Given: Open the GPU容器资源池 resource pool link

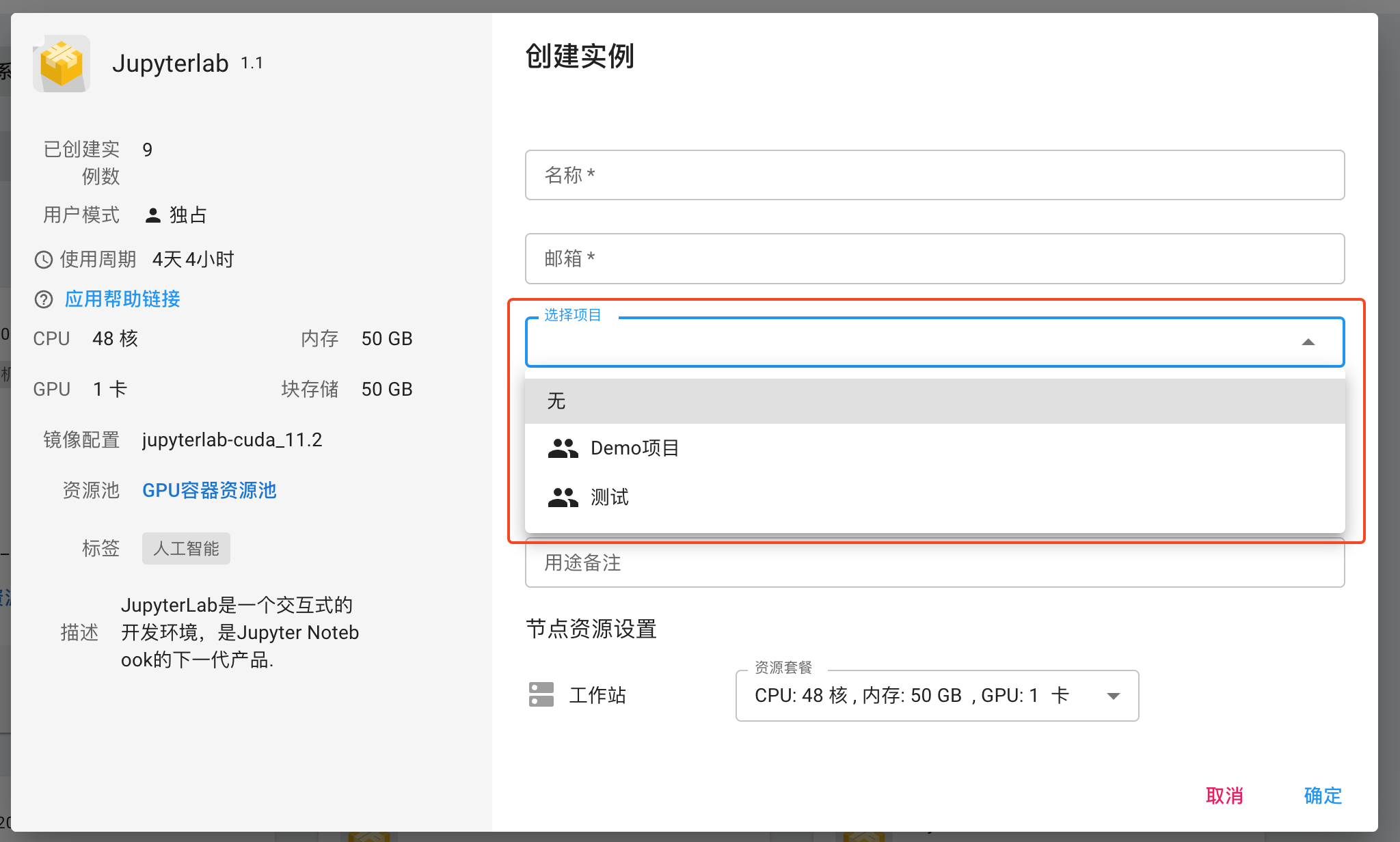Looking at the screenshot, I should point(209,490).
